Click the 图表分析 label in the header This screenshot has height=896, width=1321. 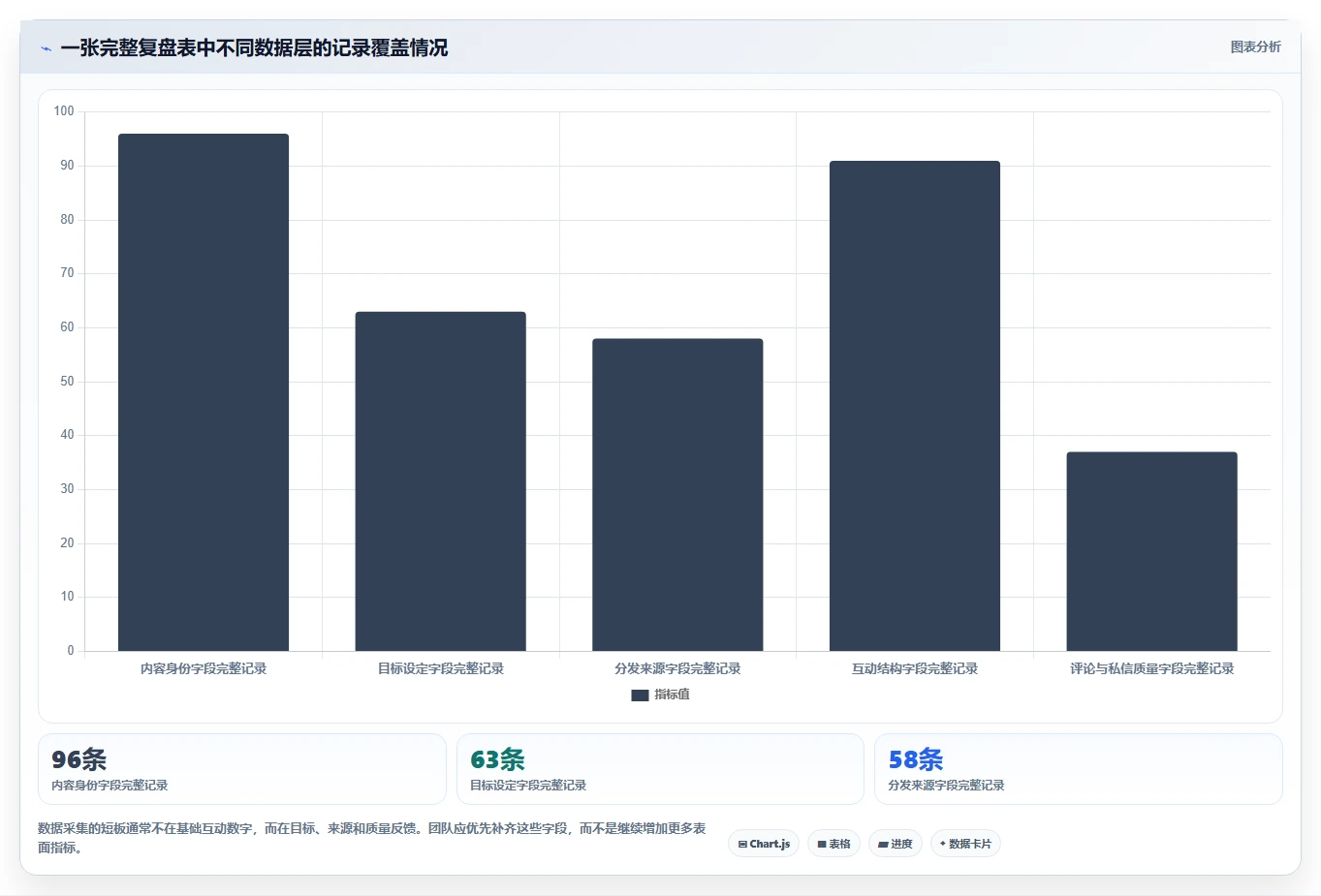[1255, 46]
